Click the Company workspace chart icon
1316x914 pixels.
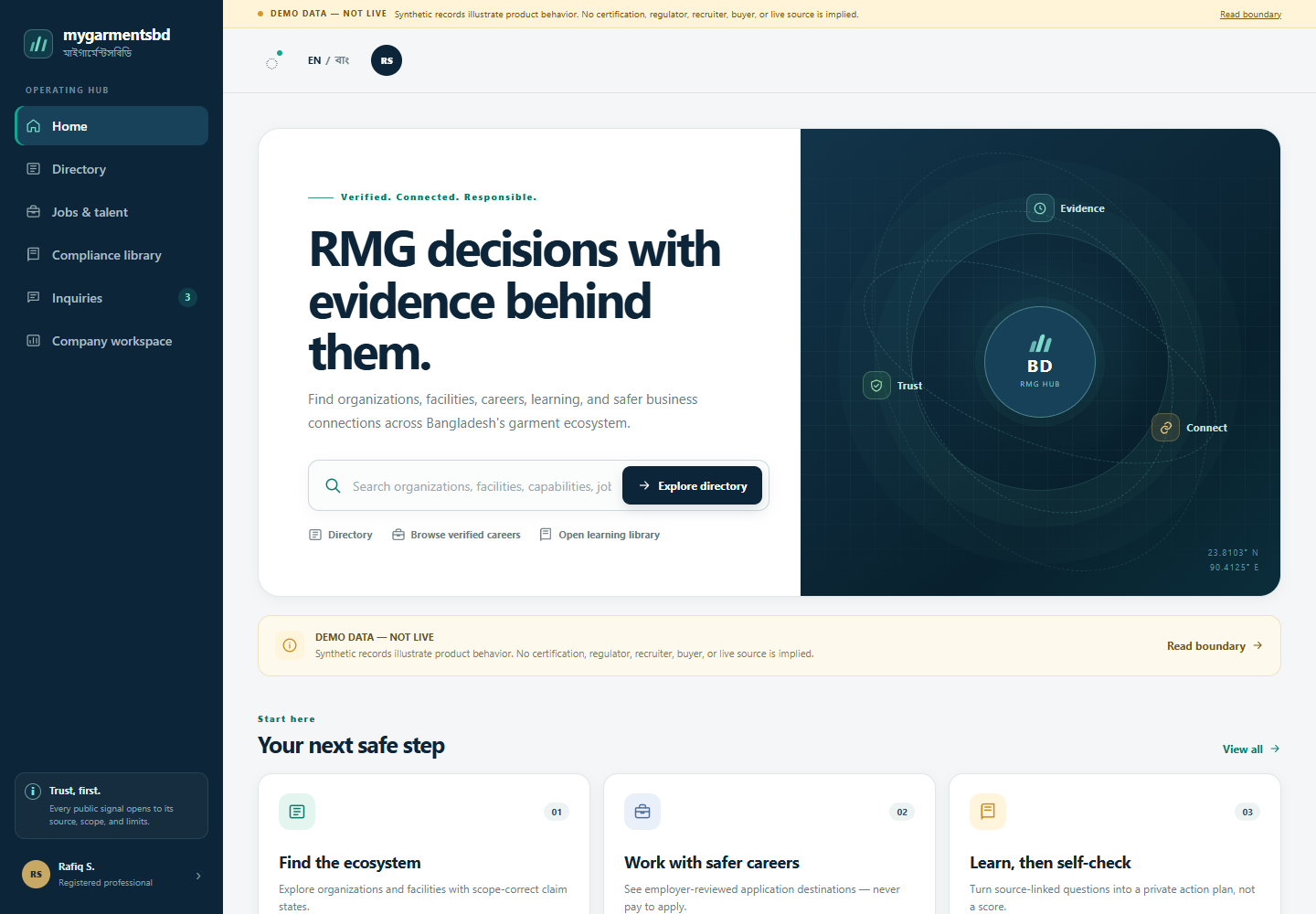[34, 340]
